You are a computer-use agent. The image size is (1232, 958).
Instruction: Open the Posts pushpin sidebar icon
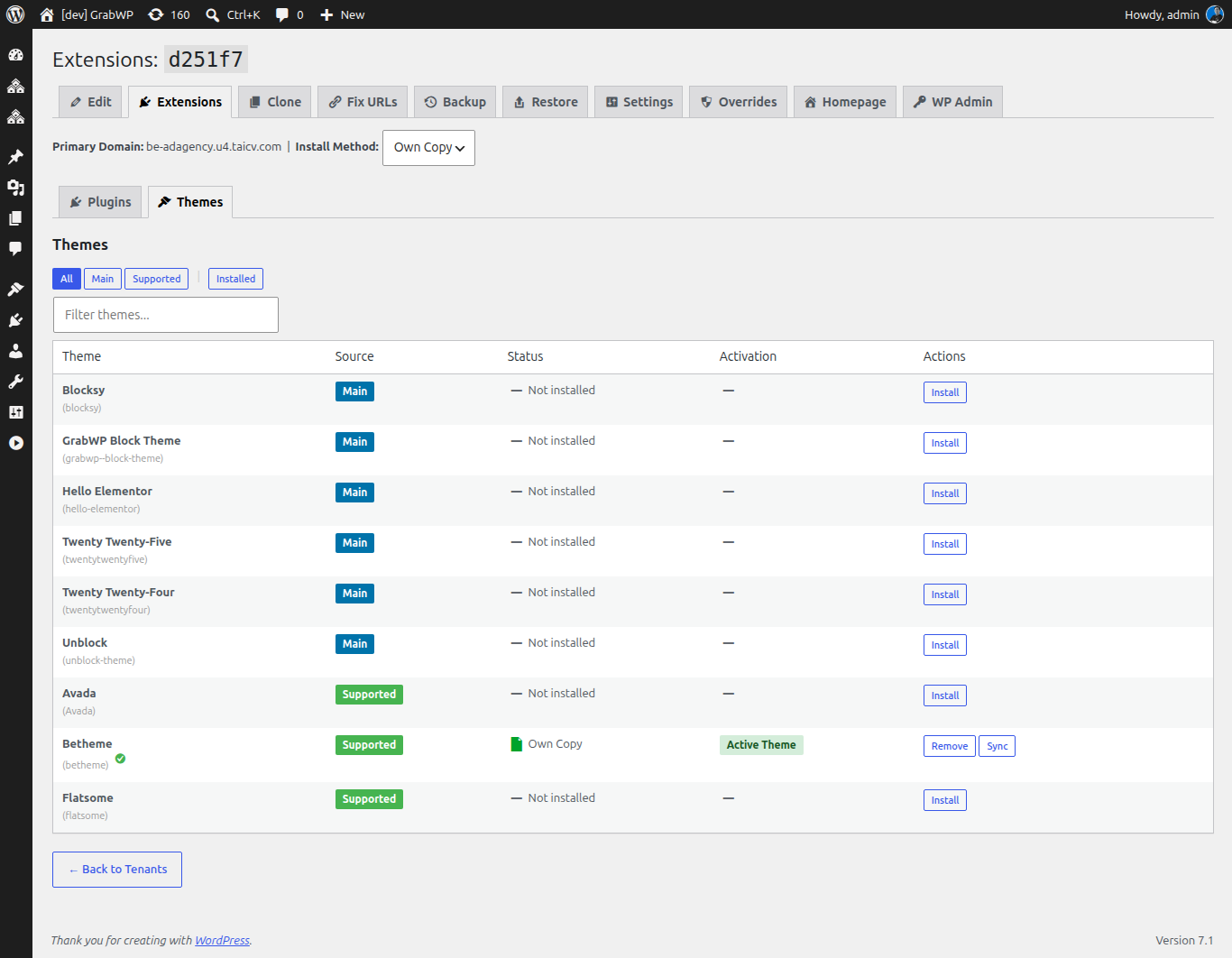pyautogui.click(x=15, y=157)
